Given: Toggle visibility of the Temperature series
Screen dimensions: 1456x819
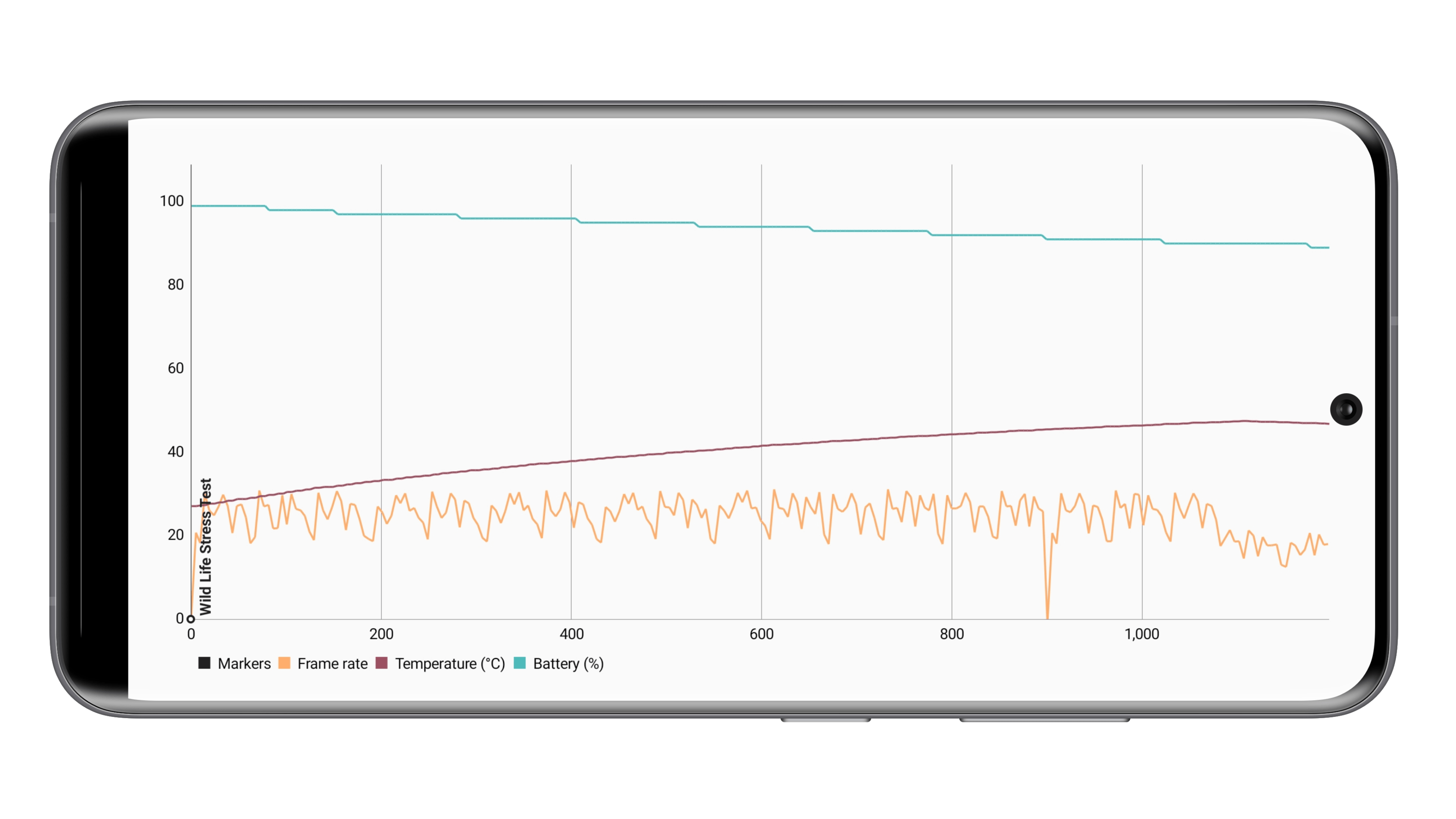Looking at the screenshot, I should coord(384,663).
